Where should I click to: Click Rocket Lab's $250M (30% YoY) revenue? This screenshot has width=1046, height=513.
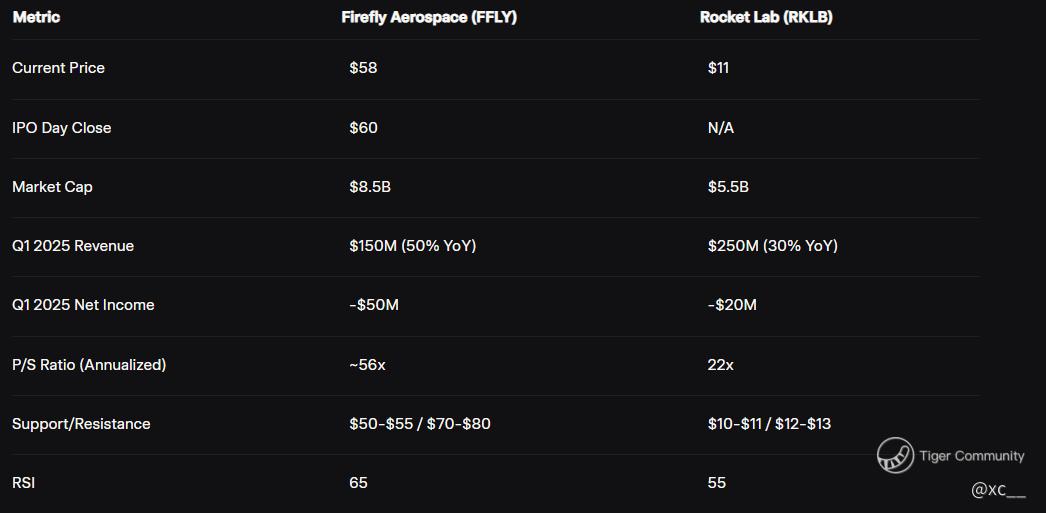[772, 246]
